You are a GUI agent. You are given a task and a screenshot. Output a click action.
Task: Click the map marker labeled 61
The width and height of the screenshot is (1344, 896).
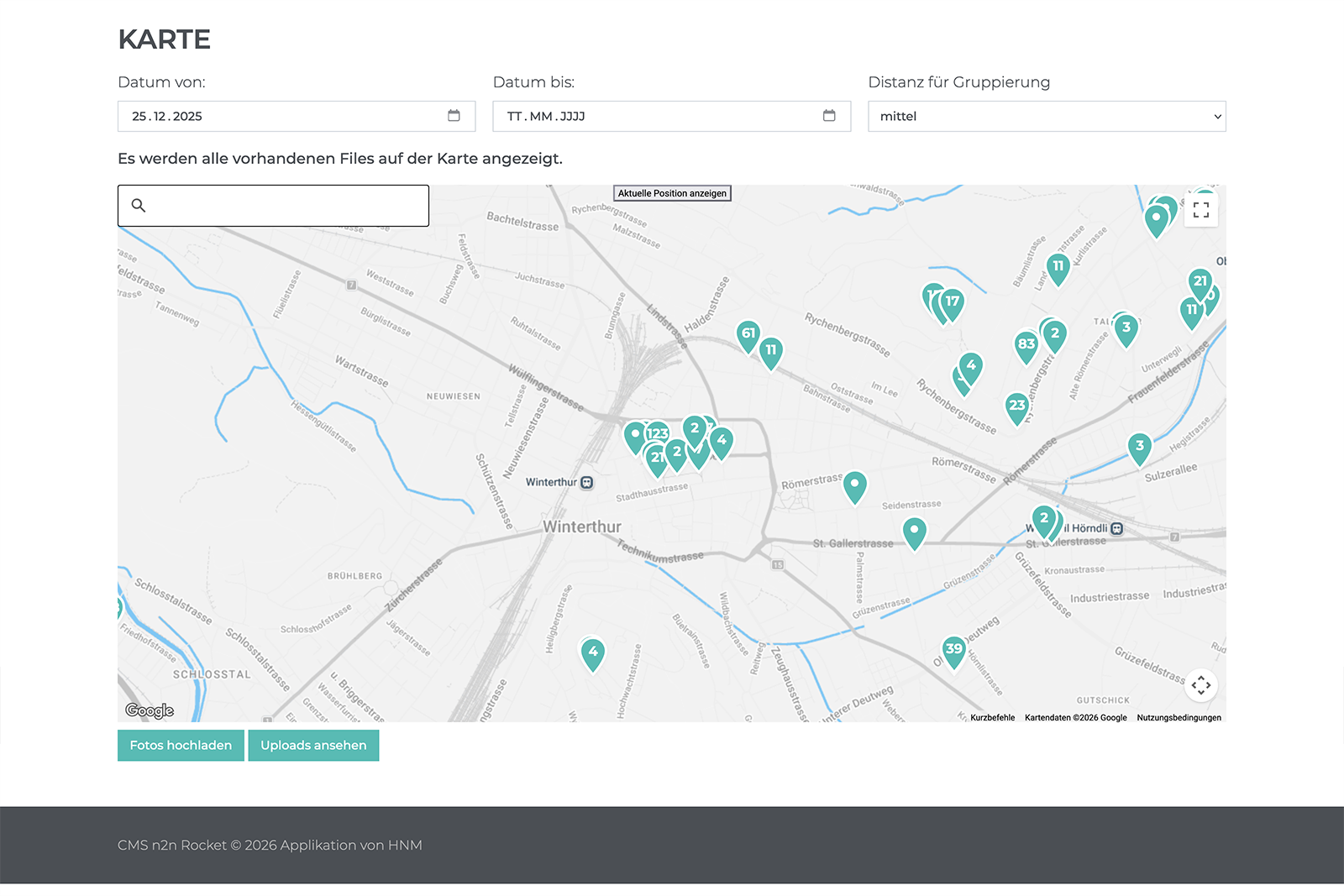(748, 335)
